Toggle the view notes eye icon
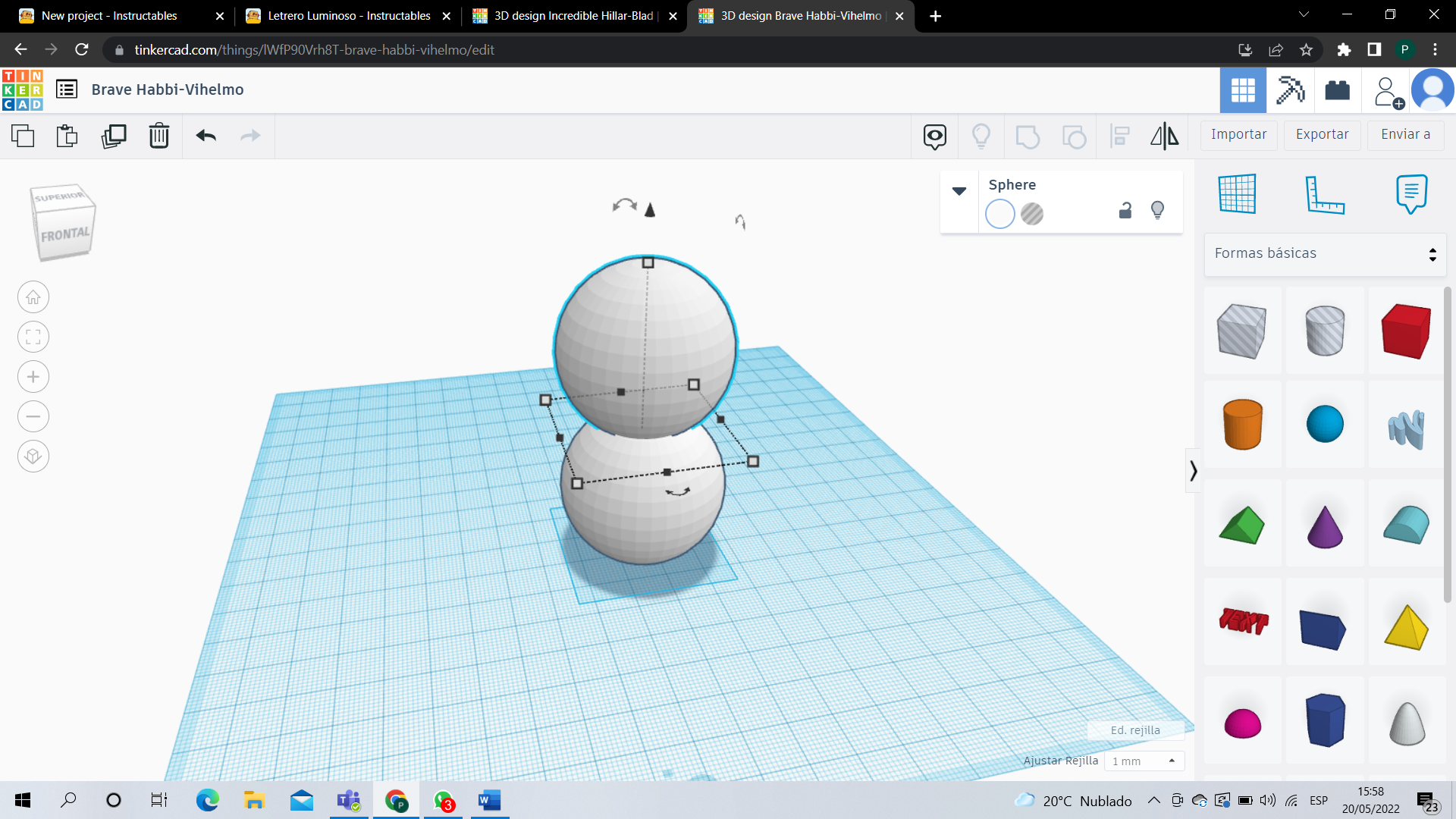This screenshot has width=1456, height=819. [935, 136]
